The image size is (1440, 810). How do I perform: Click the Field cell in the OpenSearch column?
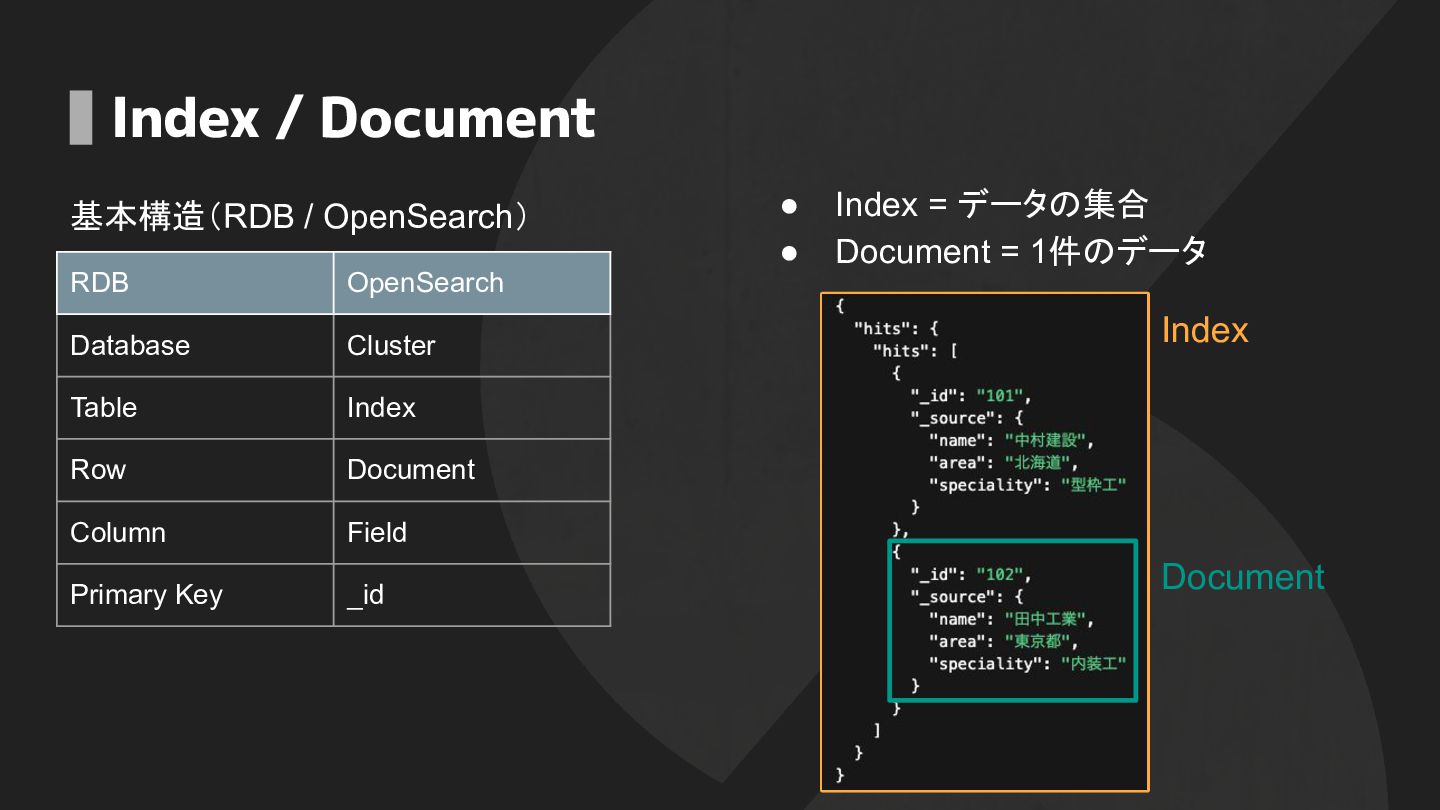coord(471,533)
